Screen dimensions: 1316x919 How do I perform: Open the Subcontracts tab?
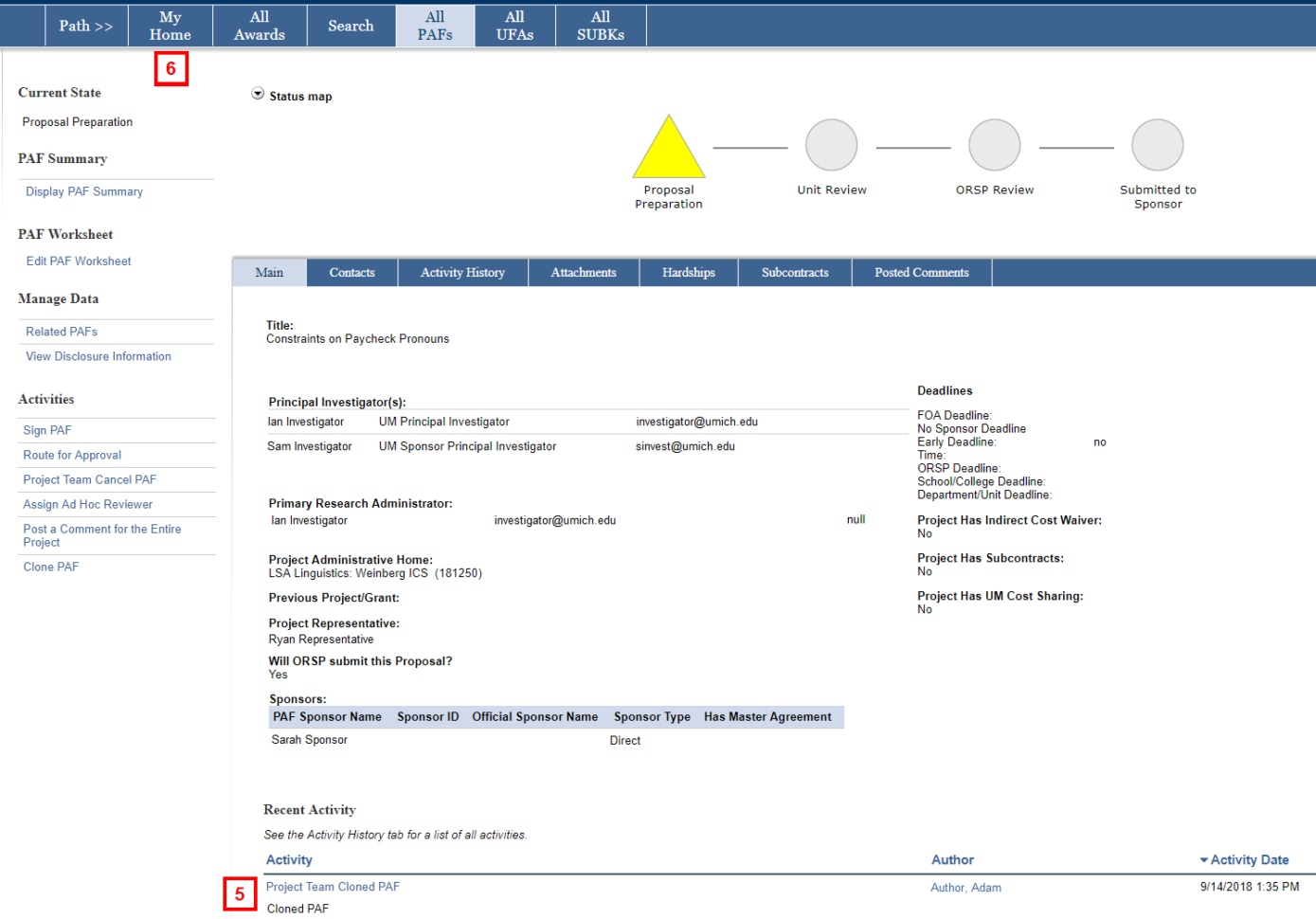pos(795,273)
